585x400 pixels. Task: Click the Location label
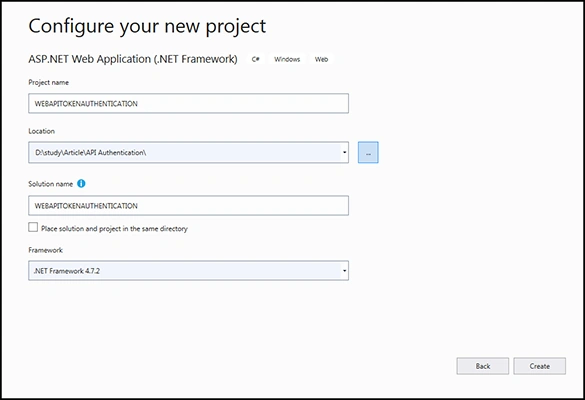(x=41, y=131)
